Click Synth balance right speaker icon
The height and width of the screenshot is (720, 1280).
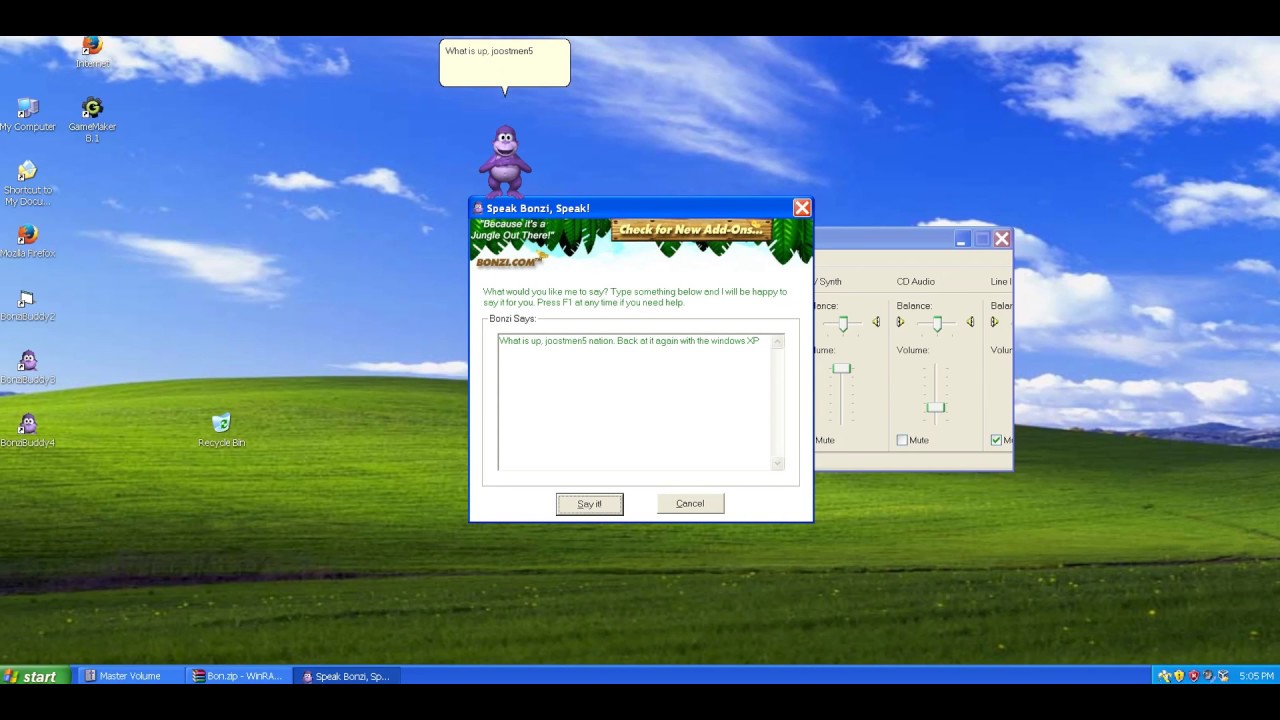click(x=876, y=322)
